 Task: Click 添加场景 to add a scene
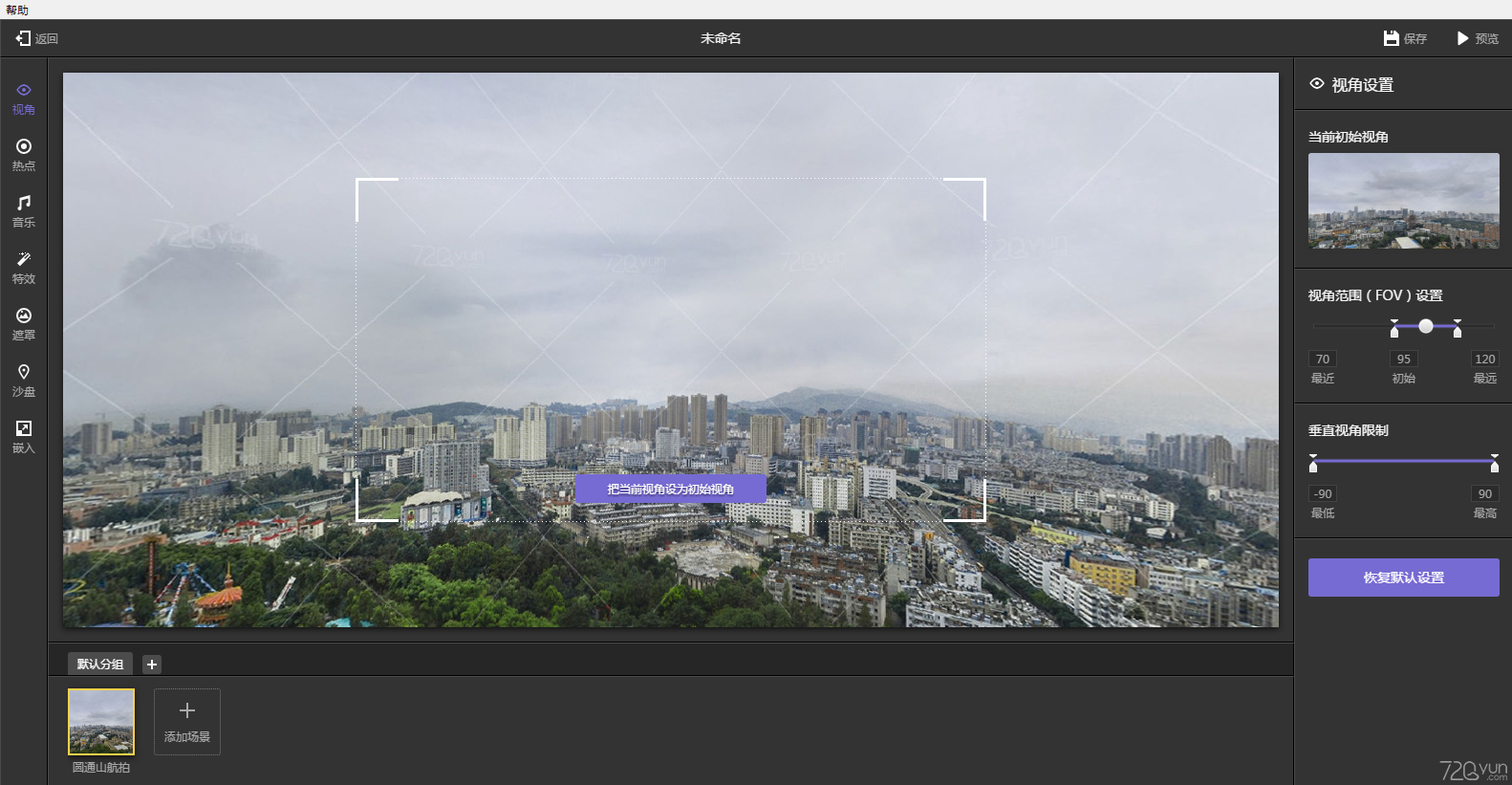click(x=187, y=722)
